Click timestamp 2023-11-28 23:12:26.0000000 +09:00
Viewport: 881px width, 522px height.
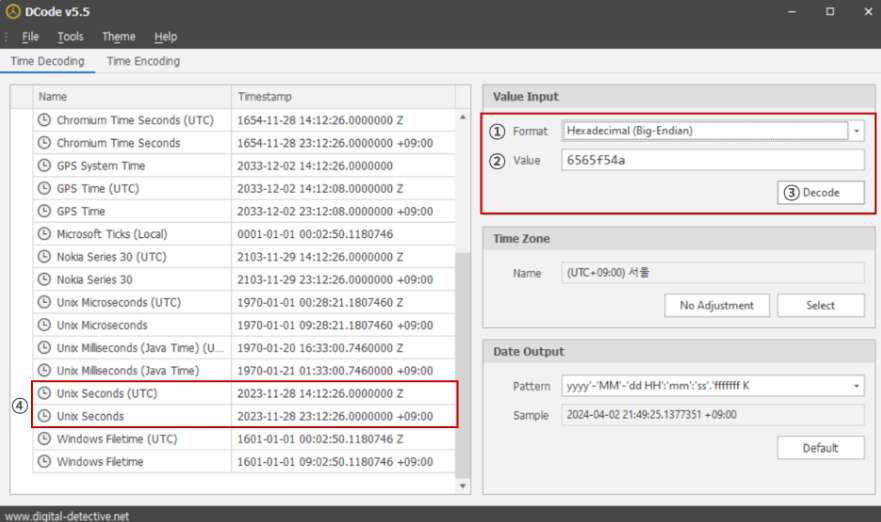pos(335,416)
